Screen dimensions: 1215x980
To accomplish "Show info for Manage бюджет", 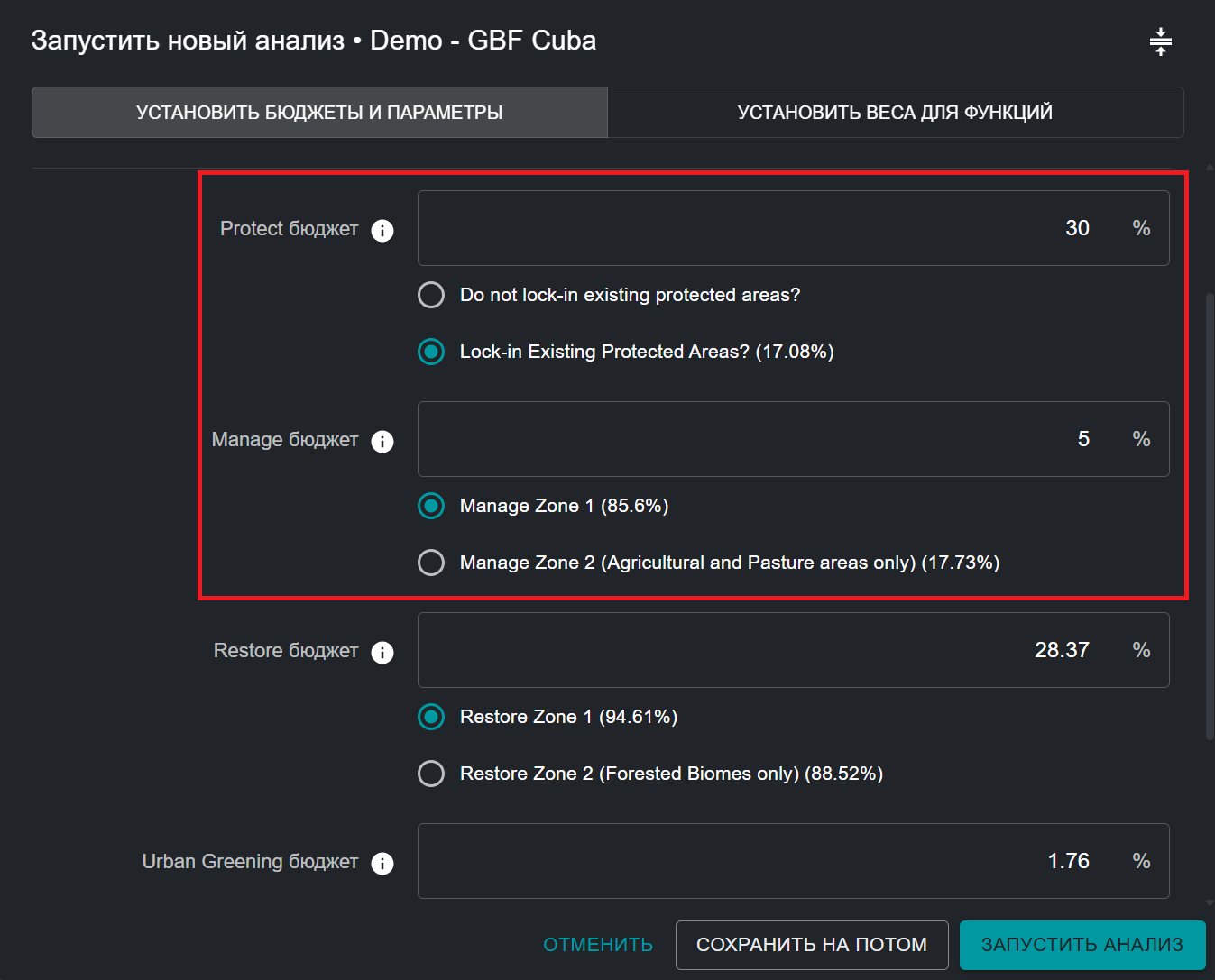I will click(382, 441).
